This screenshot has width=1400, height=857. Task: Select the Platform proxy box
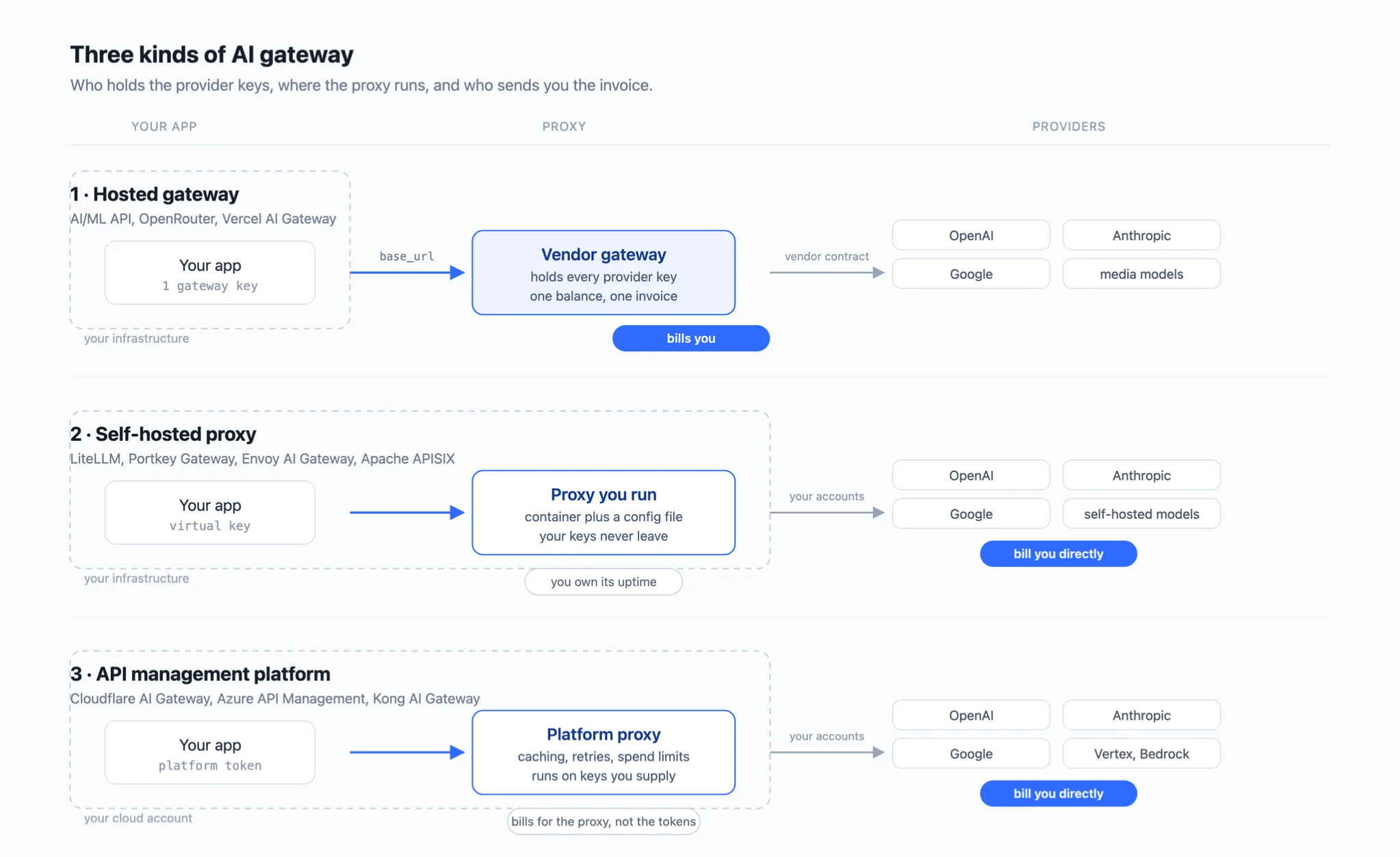pos(604,752)
